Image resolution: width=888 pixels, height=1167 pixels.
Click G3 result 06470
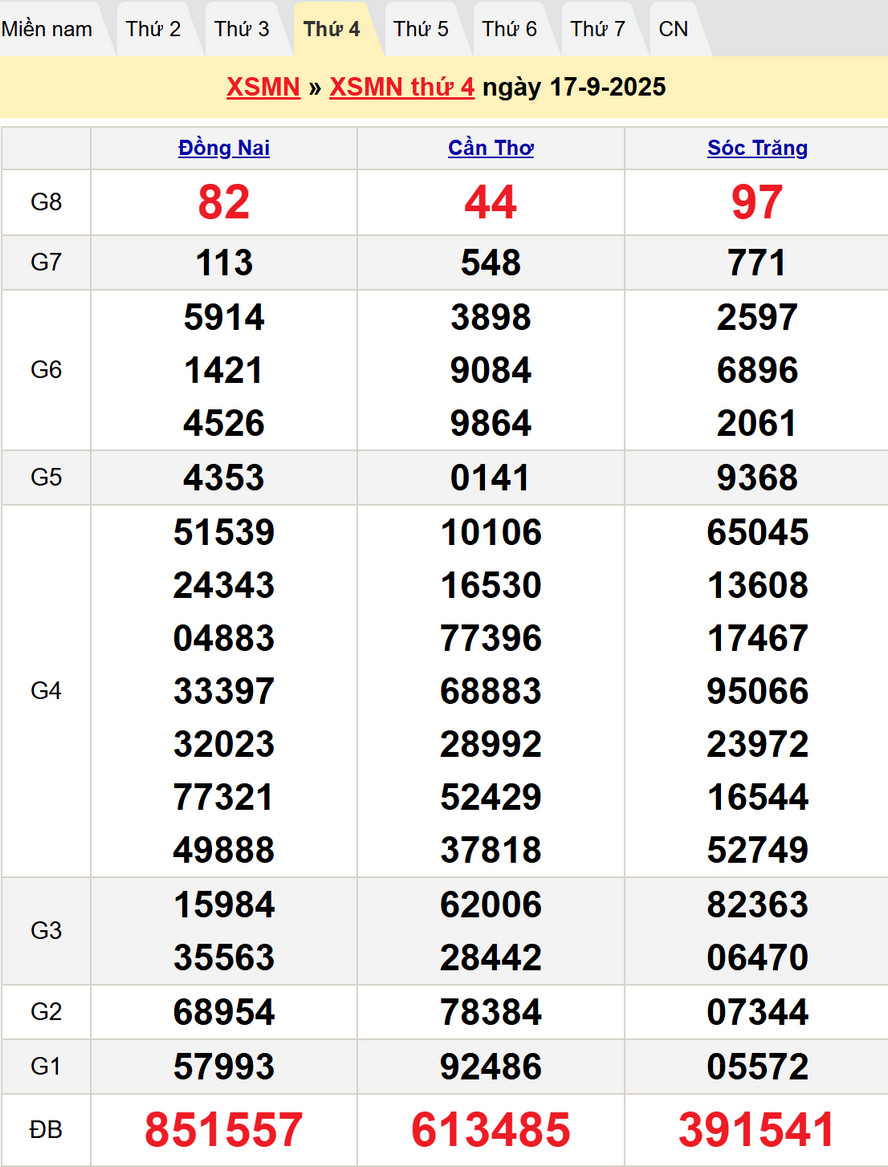point(758,957)
